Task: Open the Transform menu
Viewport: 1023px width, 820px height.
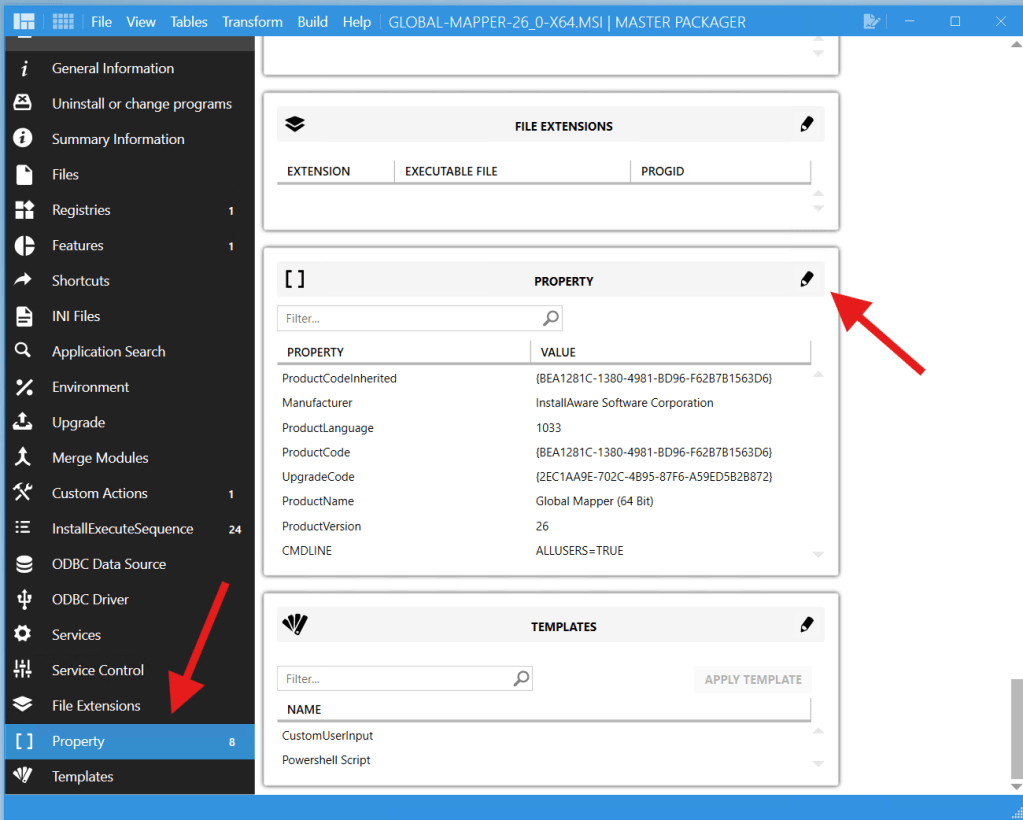Action: 252,21
